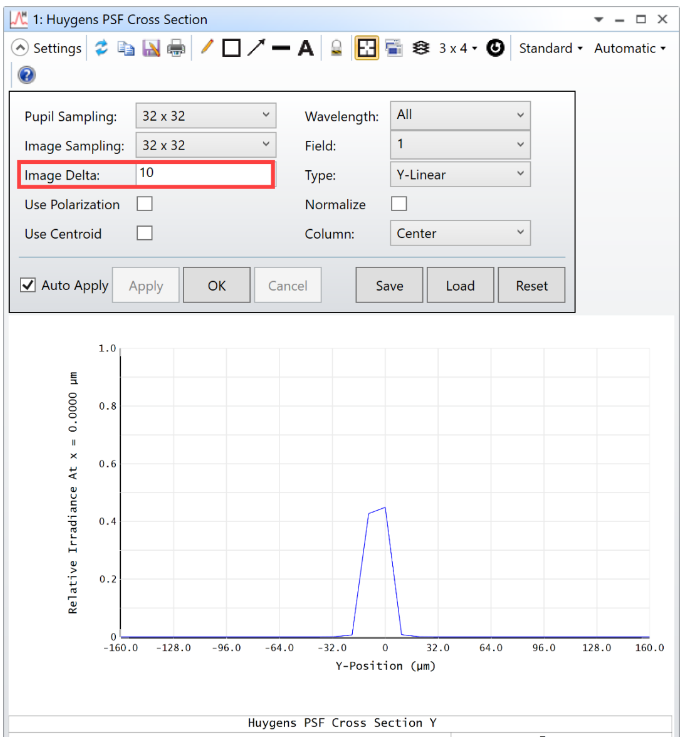Open the Type dropdown showing Y-Linear
Screen dimensions: 688x742
[x=460, y=175]
